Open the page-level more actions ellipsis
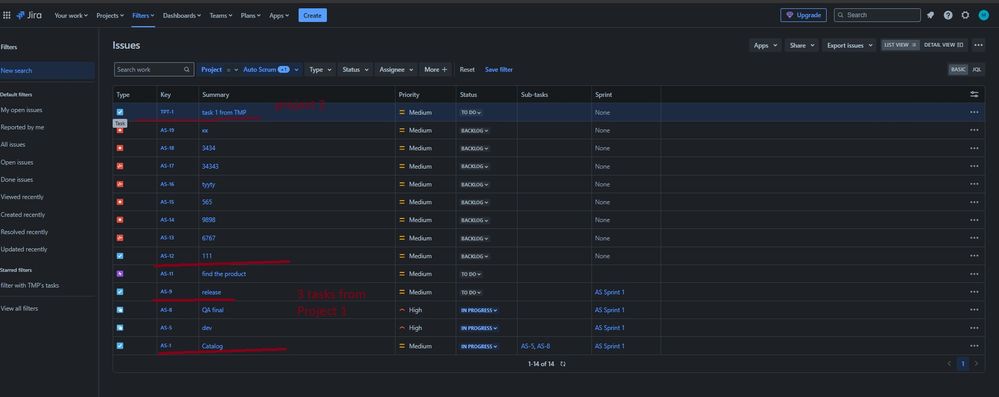This screenshot has width=999, height=397. point(978,45)
